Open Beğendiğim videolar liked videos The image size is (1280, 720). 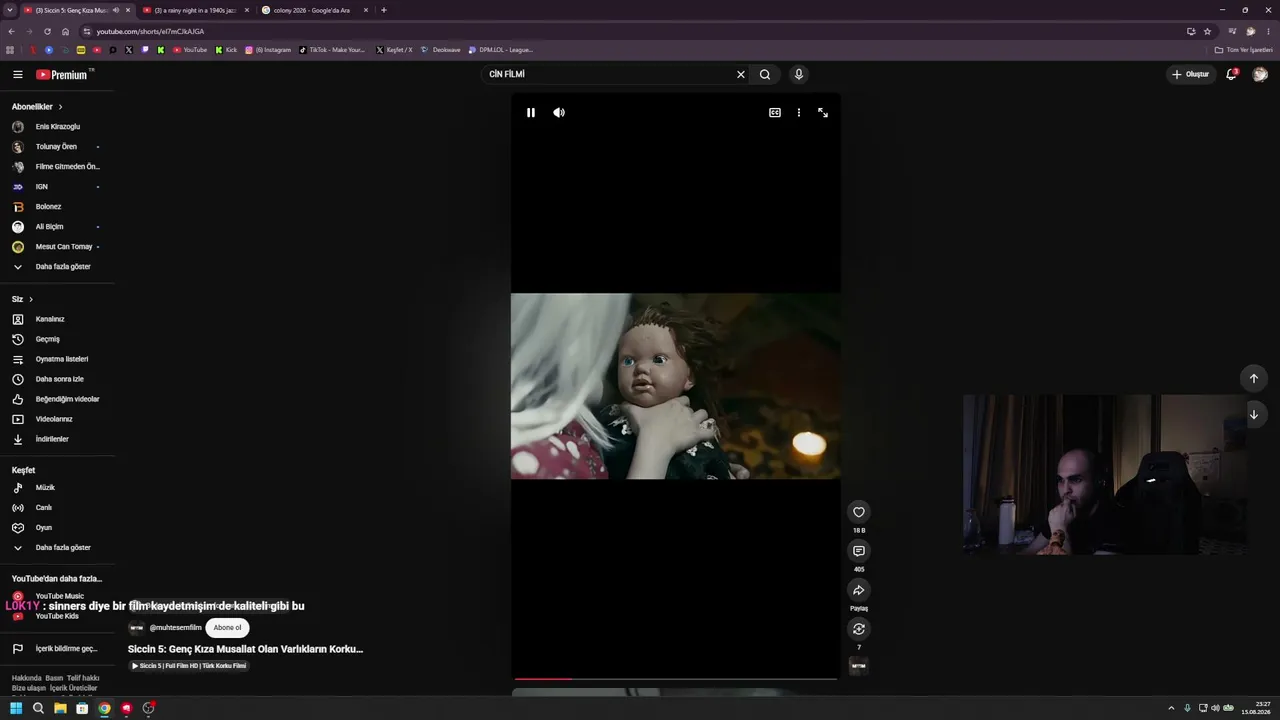pos(57,399)
